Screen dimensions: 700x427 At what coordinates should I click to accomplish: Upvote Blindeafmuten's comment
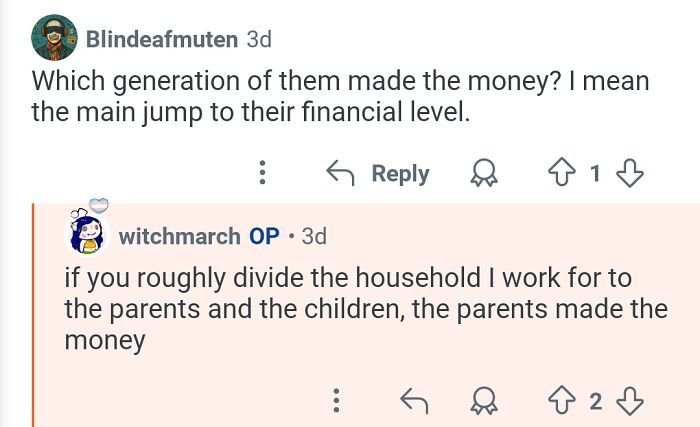(559, 173)
